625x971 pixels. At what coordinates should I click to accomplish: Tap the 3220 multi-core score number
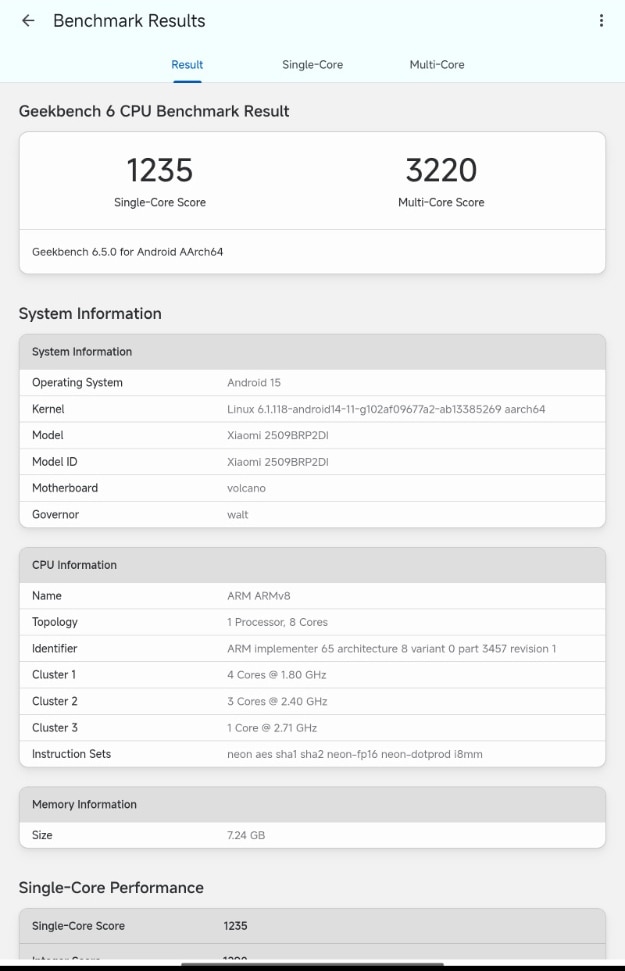pos(441,170)
